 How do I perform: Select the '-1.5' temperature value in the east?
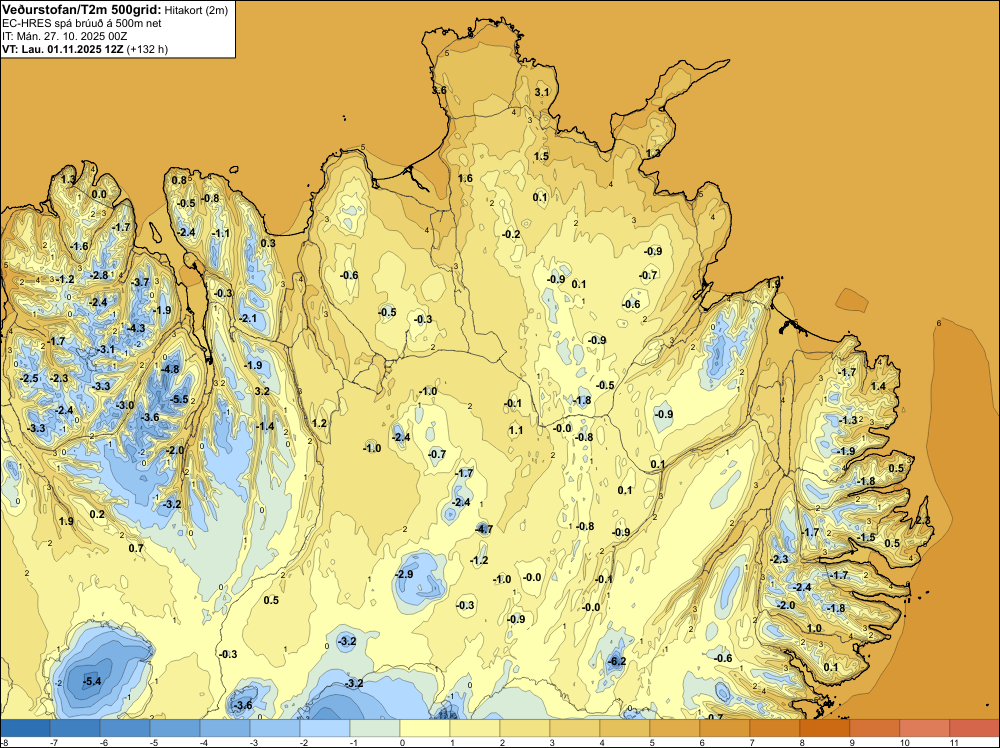tap(866, 538)
